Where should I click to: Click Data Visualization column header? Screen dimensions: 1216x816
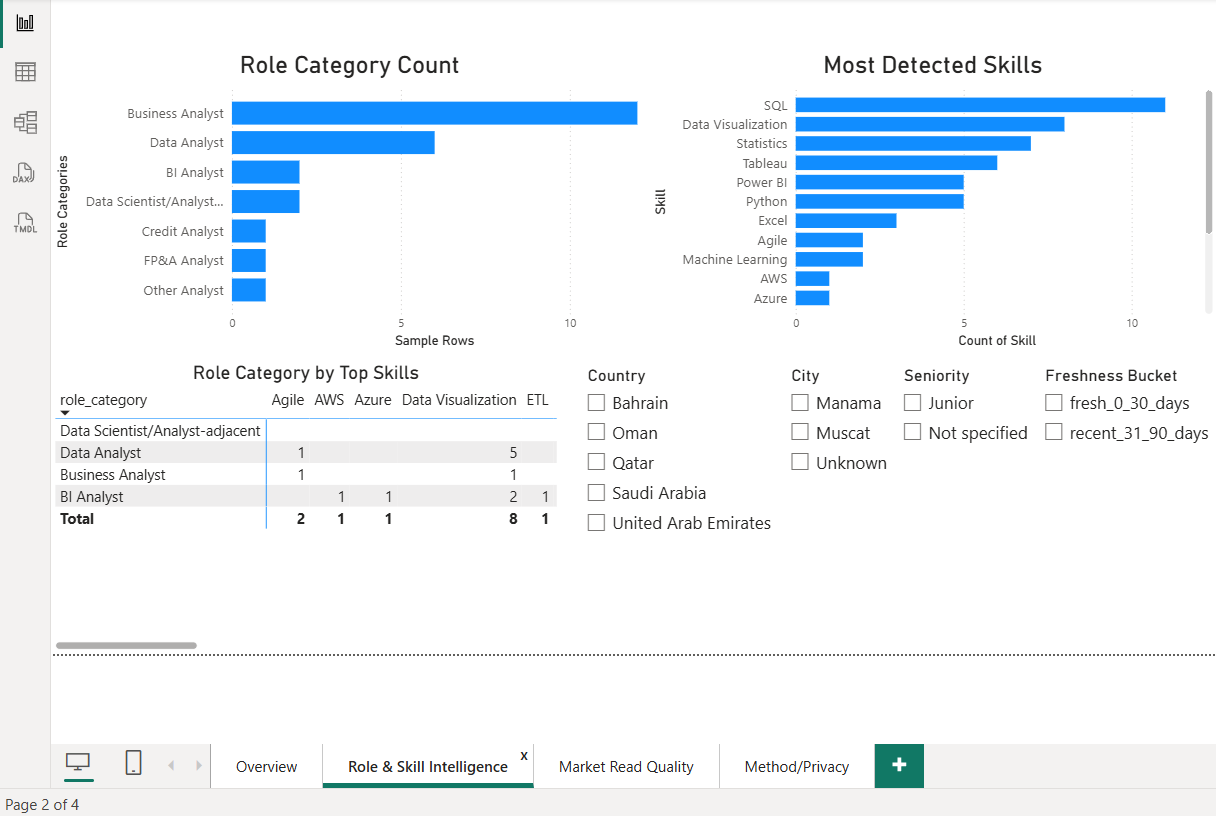point(459,400)
